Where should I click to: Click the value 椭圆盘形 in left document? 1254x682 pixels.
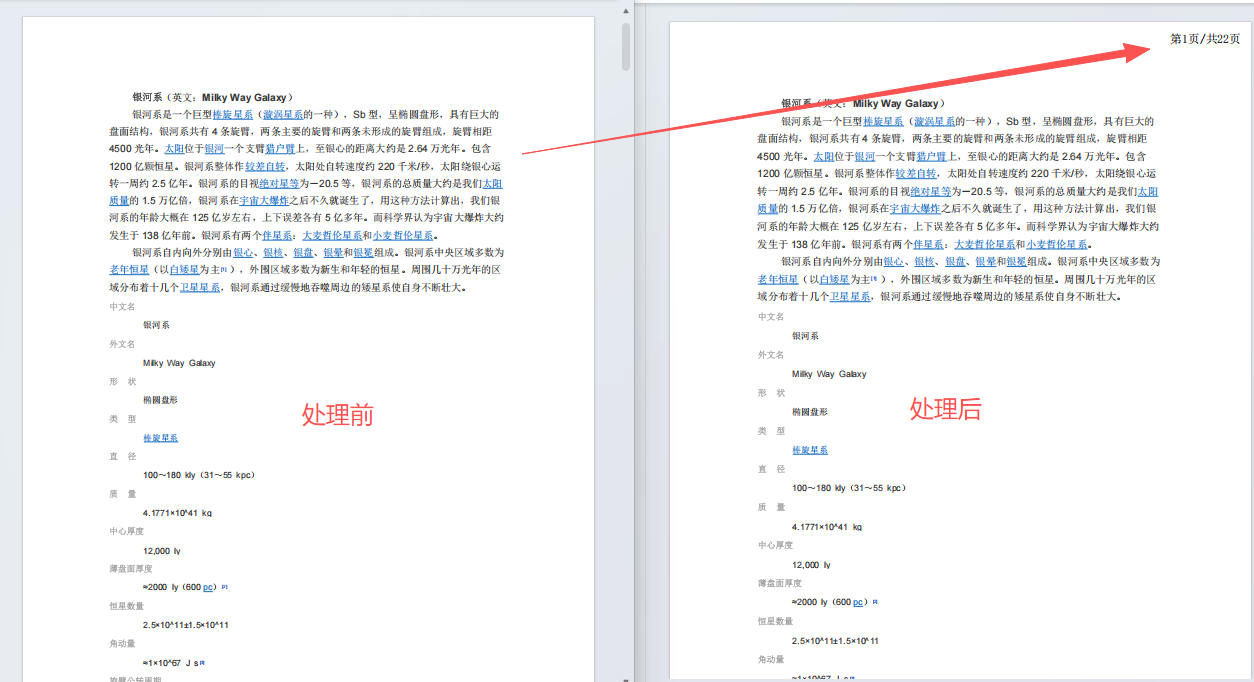pos(160,400)
